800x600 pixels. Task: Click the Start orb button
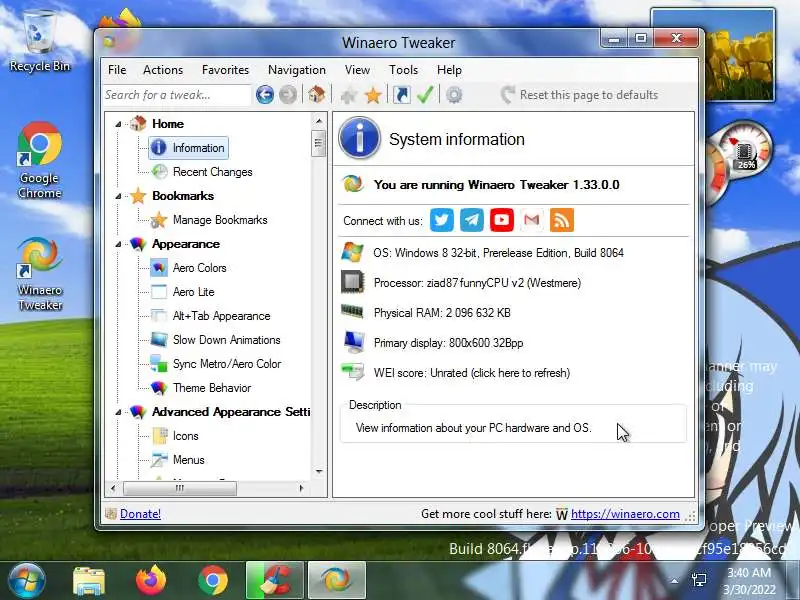(27, 581)
